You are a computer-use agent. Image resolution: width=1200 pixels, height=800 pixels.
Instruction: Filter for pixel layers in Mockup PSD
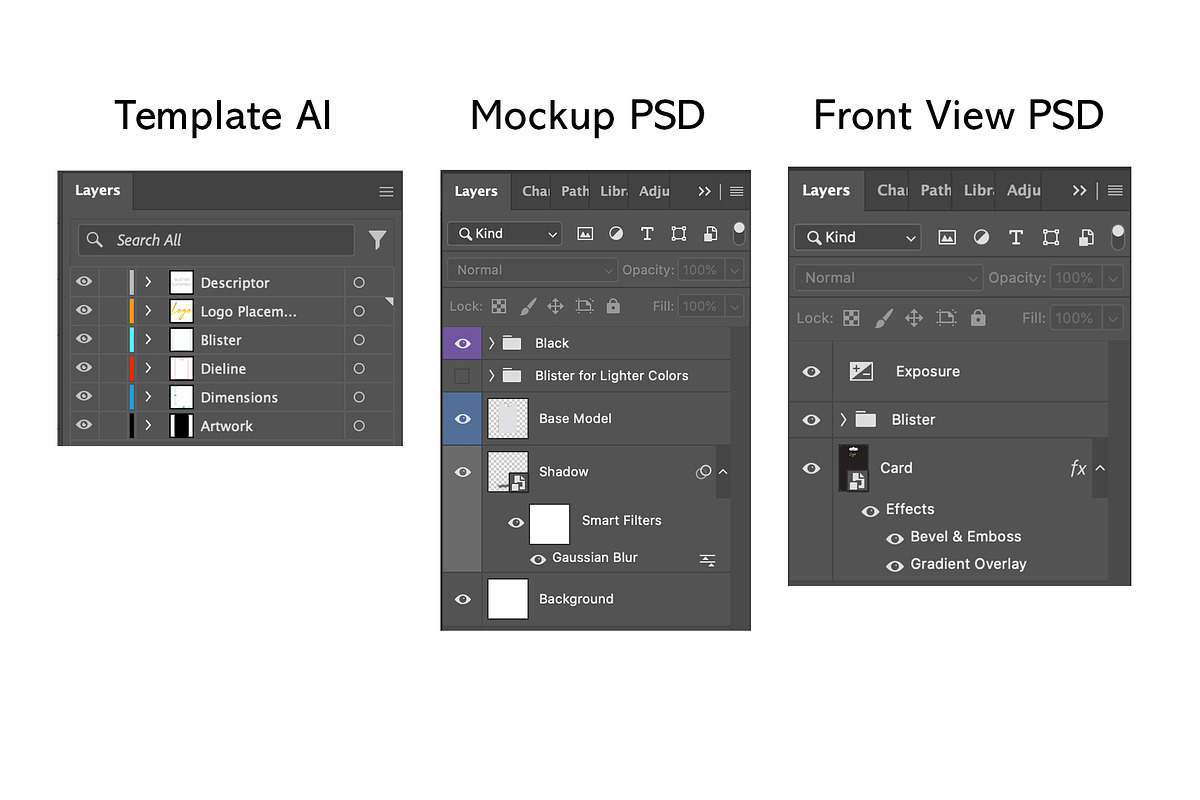coord(585,234)
